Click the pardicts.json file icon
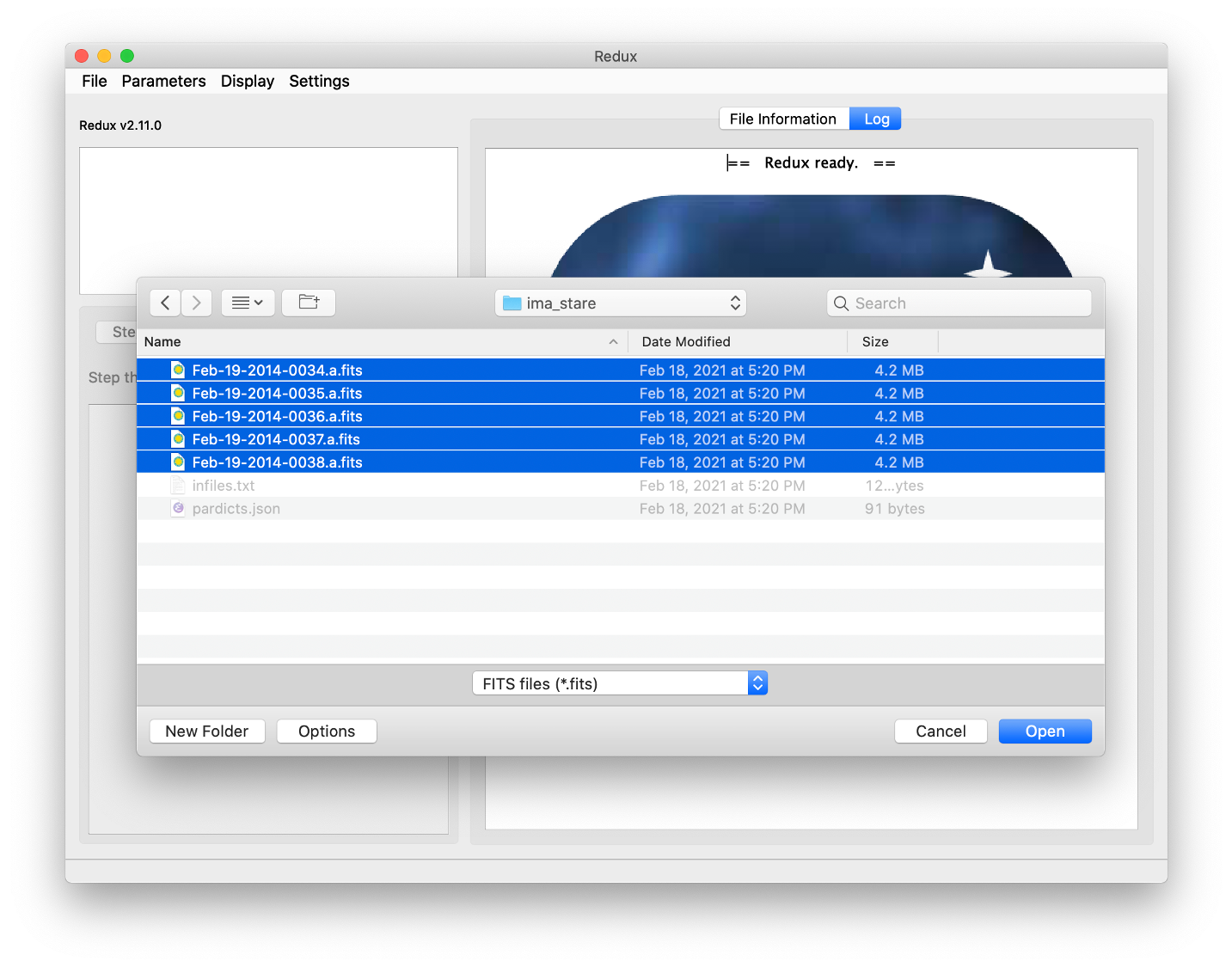1232x967 pixels. [x=178, y=508]
